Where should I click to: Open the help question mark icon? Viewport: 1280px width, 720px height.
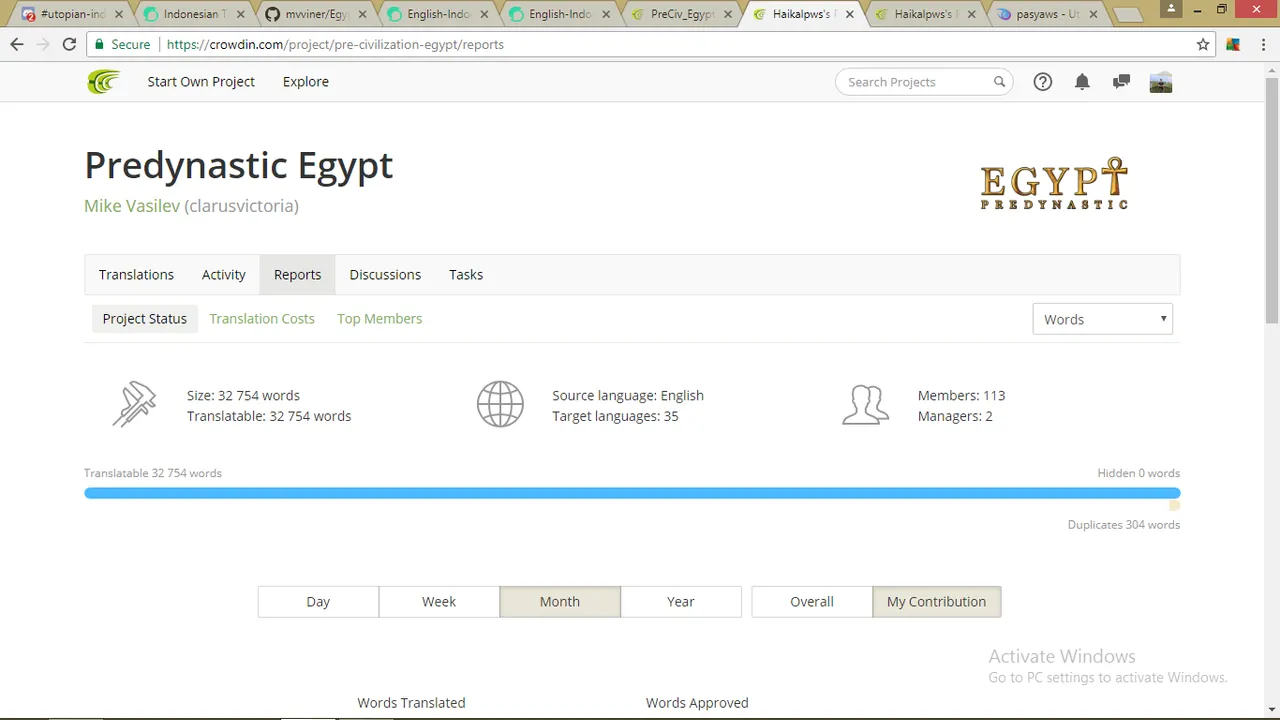1042,82
